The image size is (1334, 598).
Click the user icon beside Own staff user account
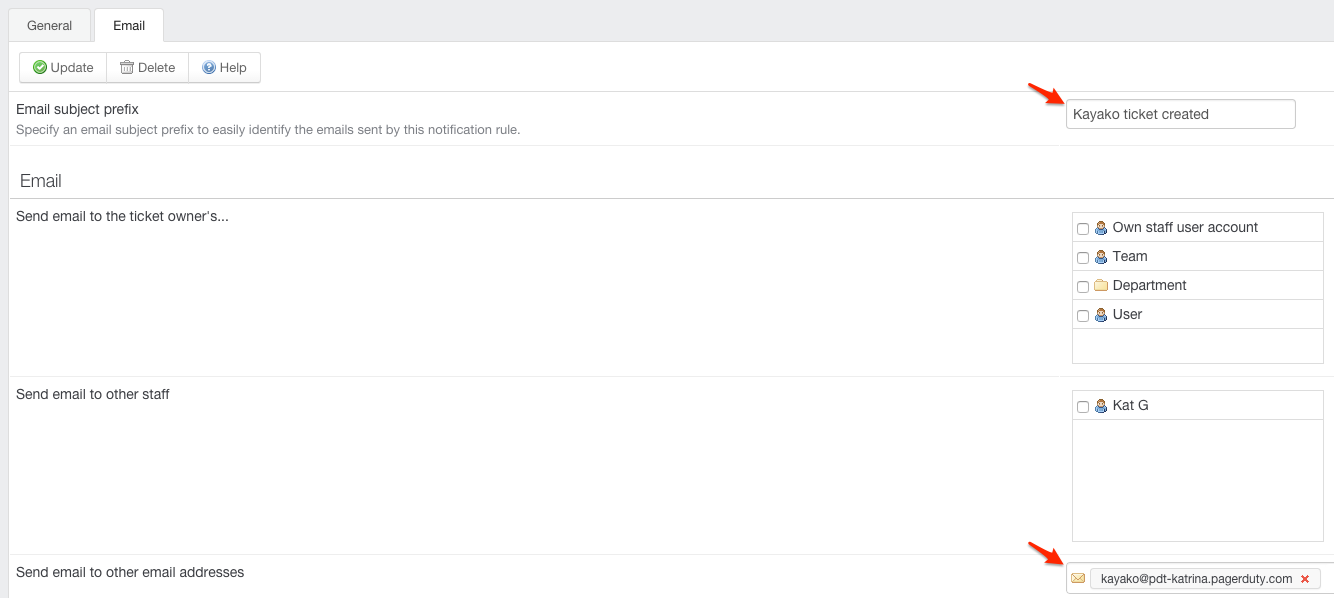pyautogui.click(x=1101, y=228)
